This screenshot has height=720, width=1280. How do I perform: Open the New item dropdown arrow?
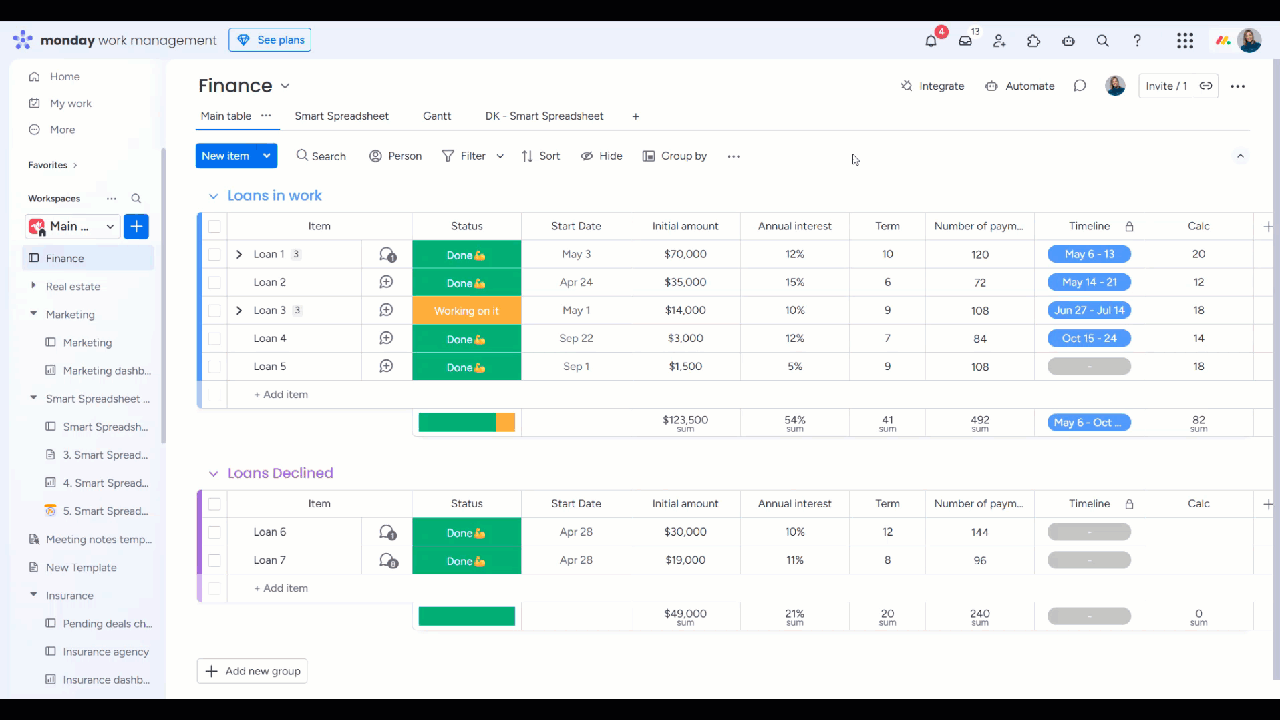[x=266, y=156]
